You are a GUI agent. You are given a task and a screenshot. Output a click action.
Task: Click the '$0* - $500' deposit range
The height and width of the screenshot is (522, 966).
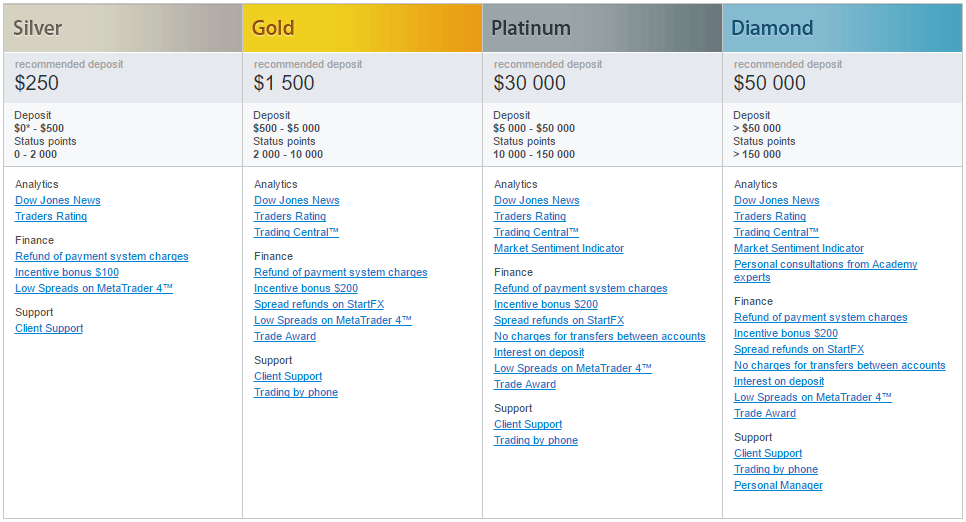pos(39,128)
